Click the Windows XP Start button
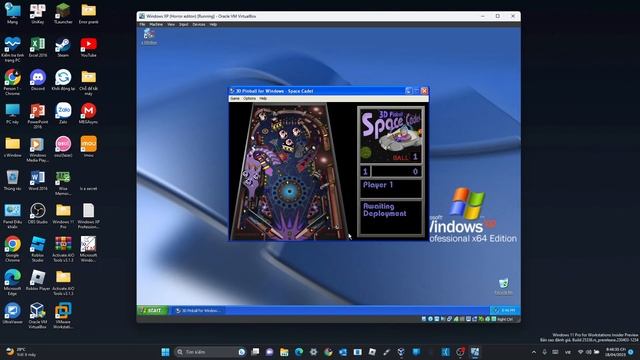 pos(152,311)
